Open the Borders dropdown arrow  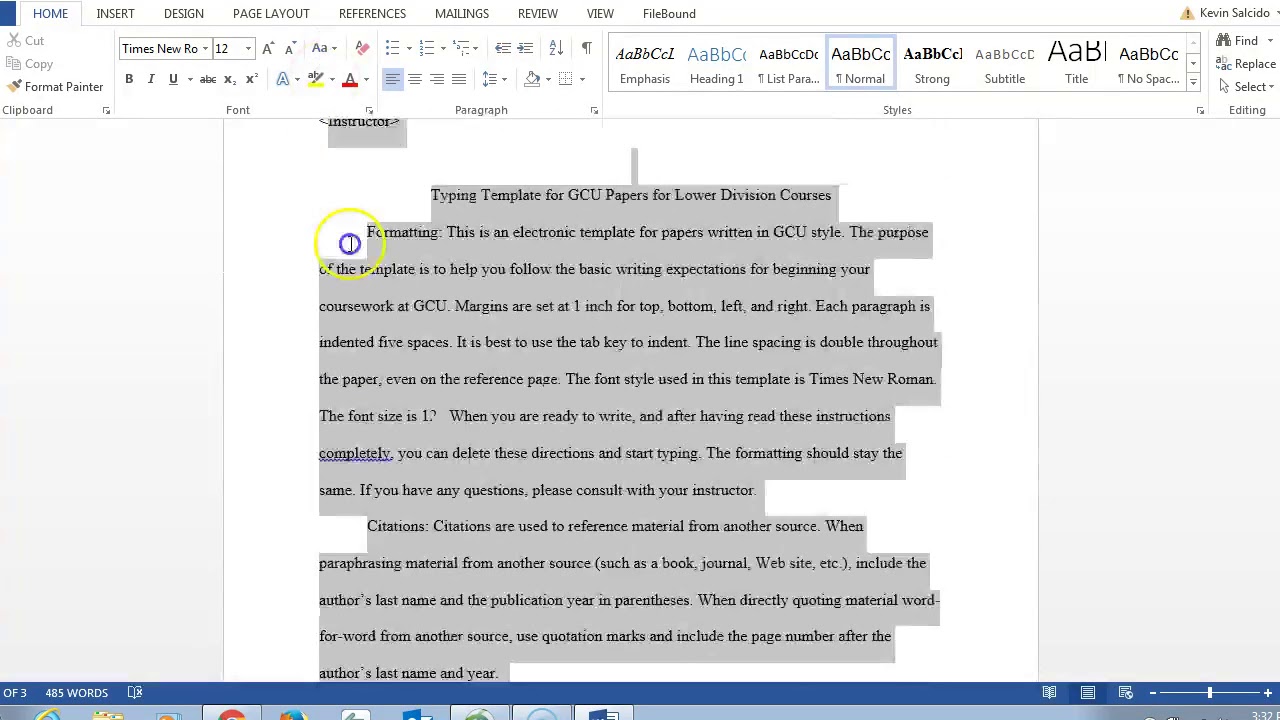click(581, 79)
